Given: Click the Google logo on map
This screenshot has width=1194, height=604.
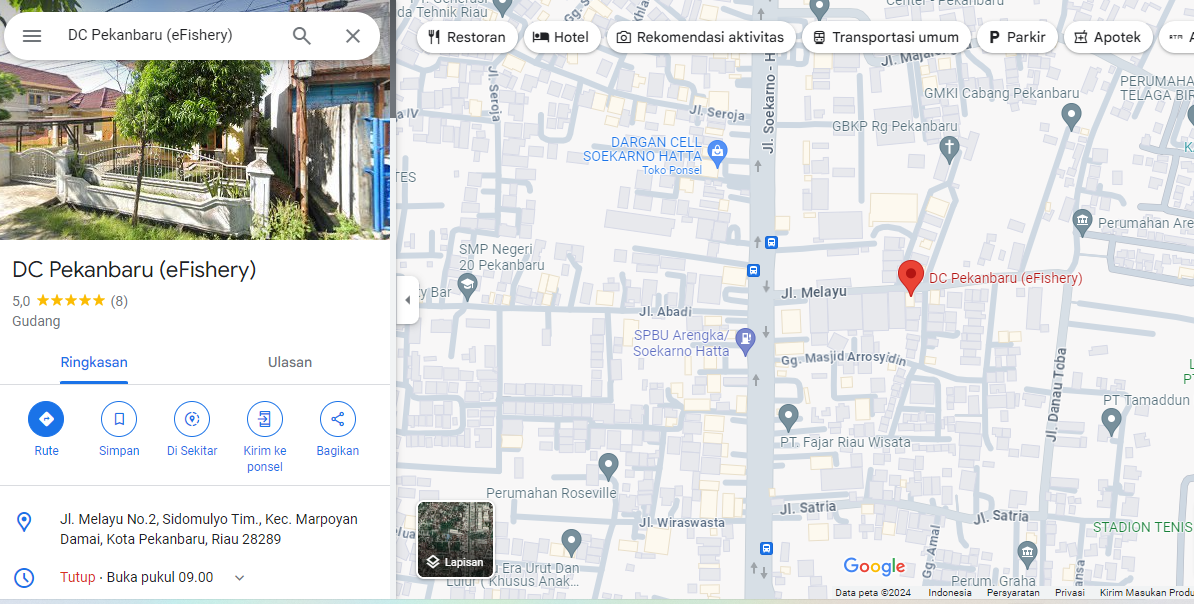Looking at the screenshot, I should pos(874,567).
